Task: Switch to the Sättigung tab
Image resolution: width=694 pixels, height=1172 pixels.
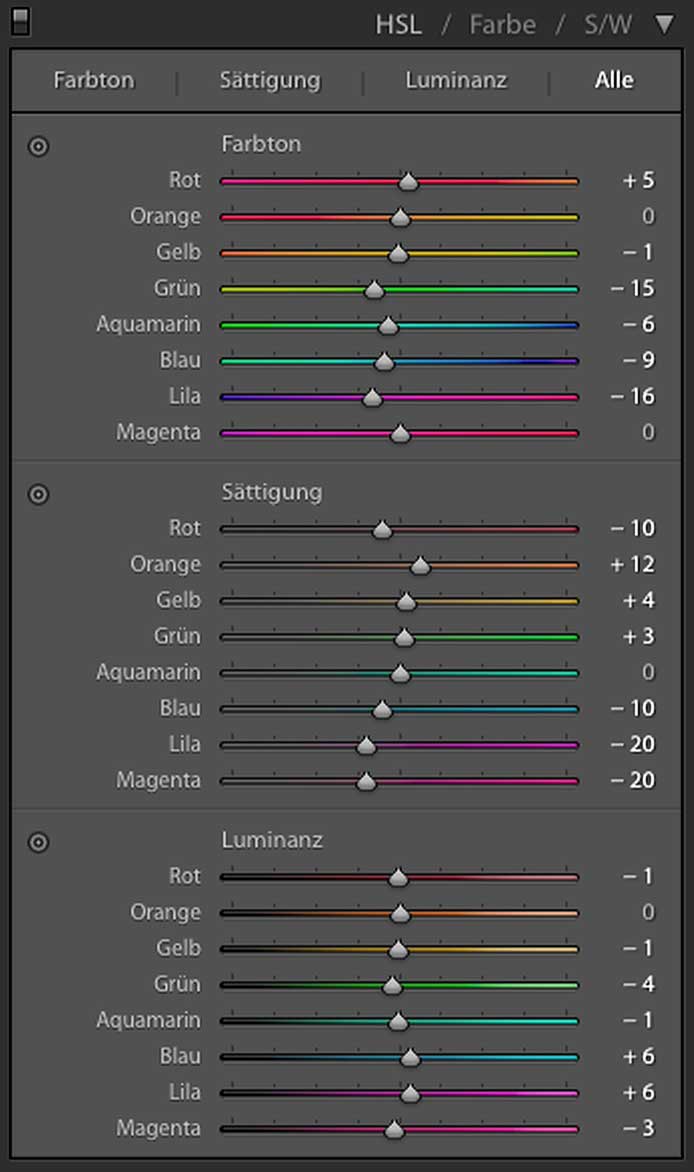Action: (x=270, y=80)
